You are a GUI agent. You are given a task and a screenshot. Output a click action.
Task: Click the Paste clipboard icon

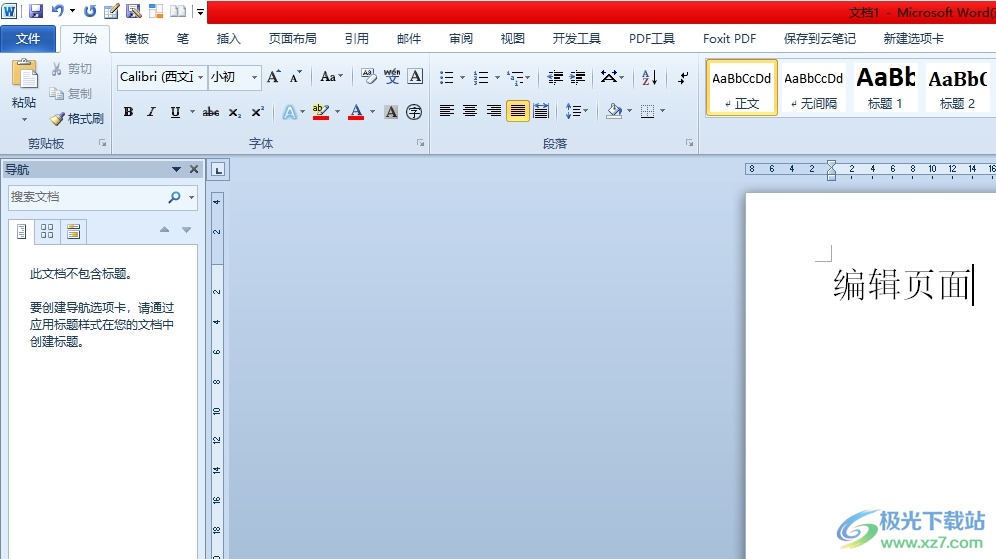tap(25, 74)
